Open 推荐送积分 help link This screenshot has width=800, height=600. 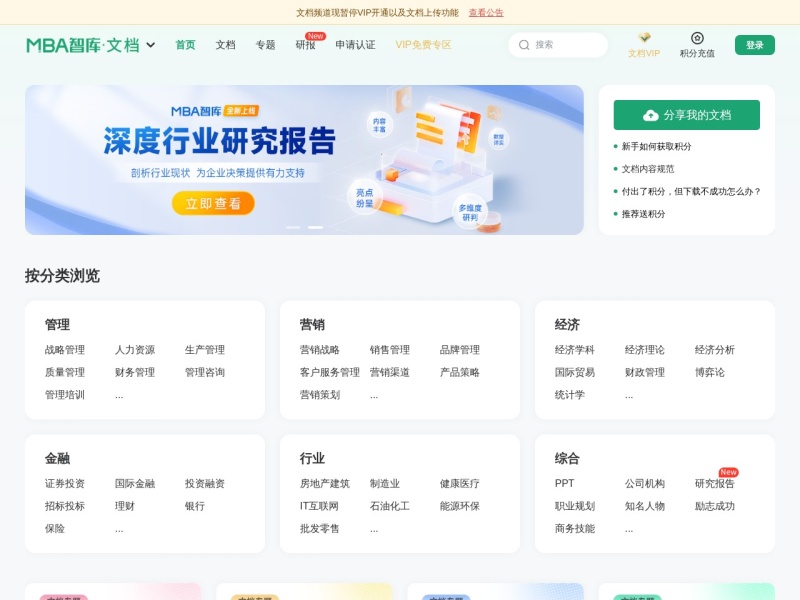(643, 214)
